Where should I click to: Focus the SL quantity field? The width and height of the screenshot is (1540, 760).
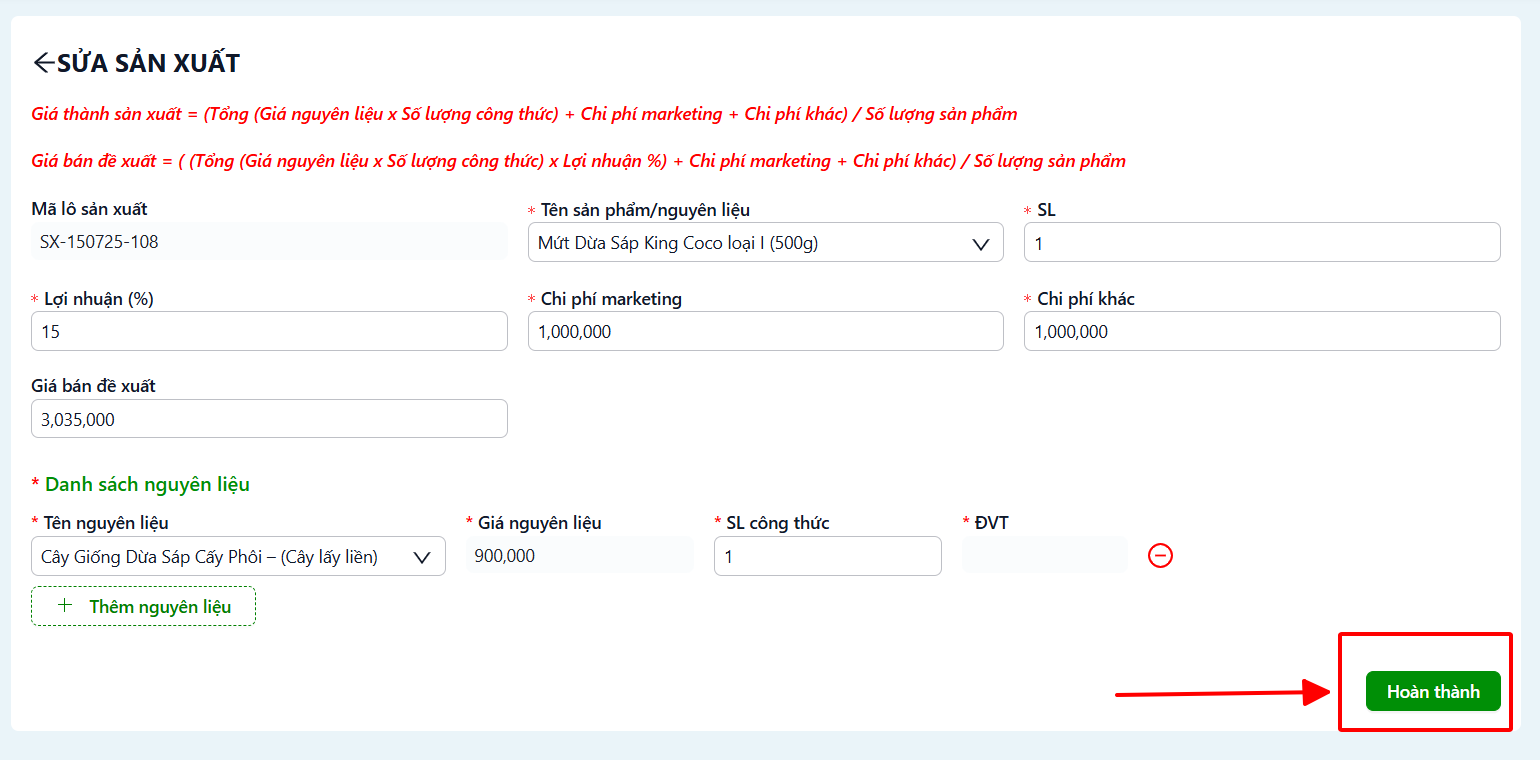click(1262, 243)
